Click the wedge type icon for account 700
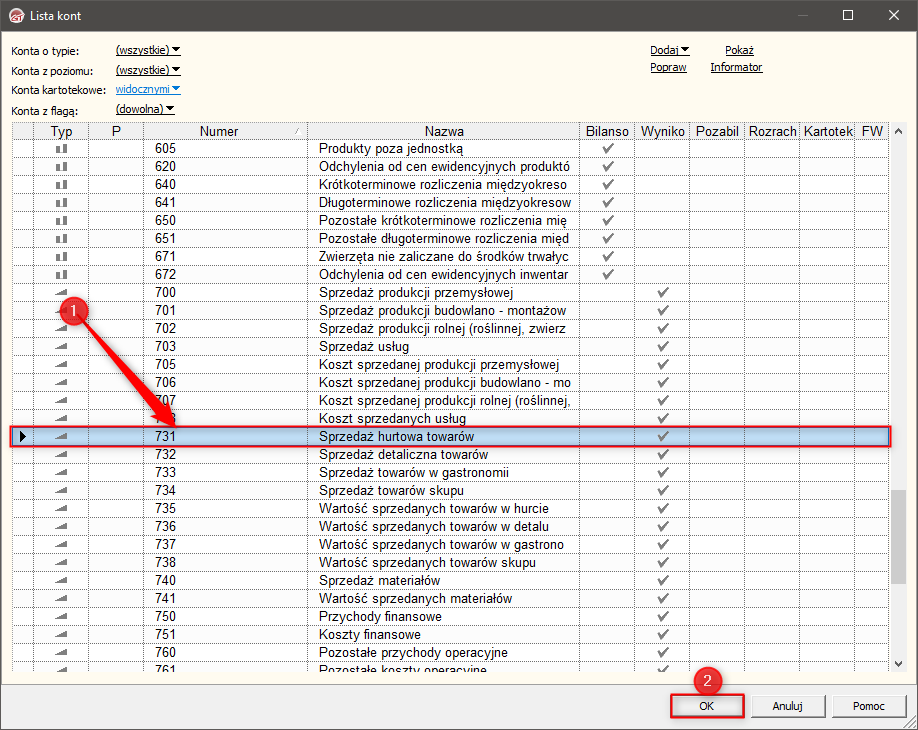 click(x=62, y=292)
